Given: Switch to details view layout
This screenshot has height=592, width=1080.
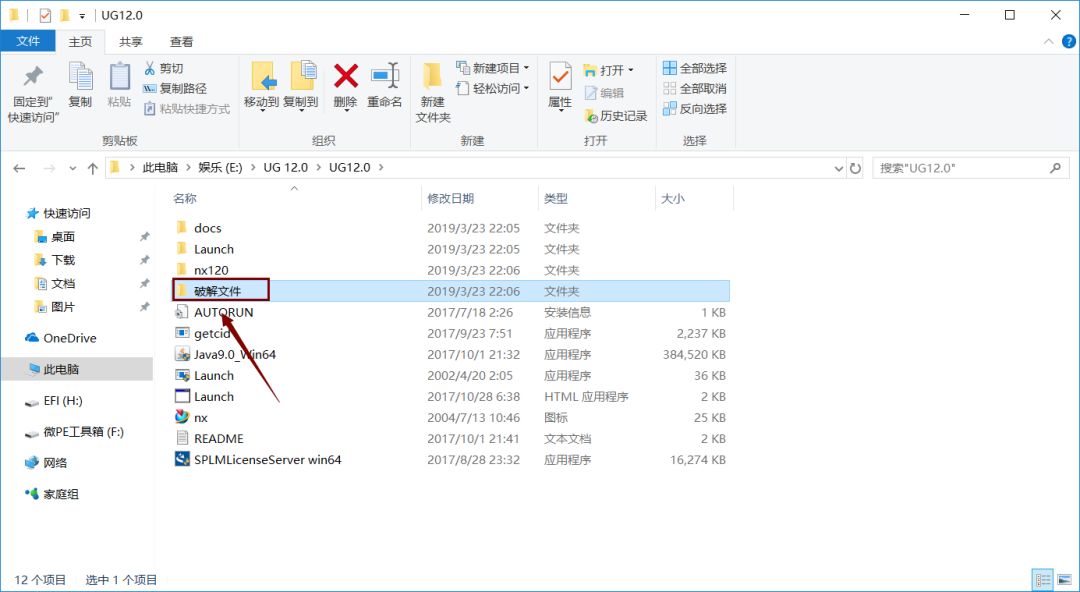Looking at the screenshot, I should [1043, 580].
